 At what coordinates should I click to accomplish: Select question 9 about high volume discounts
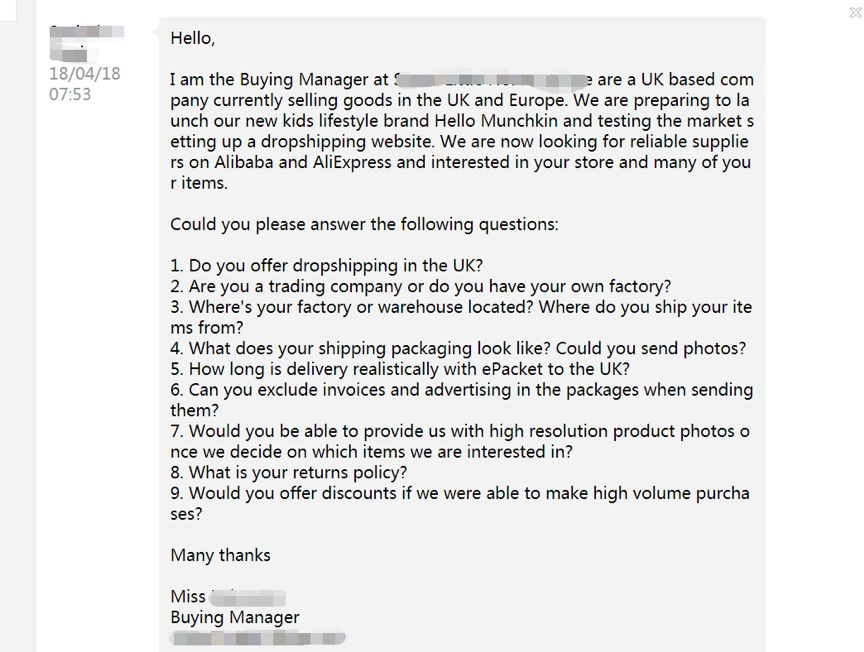(460, 503)
